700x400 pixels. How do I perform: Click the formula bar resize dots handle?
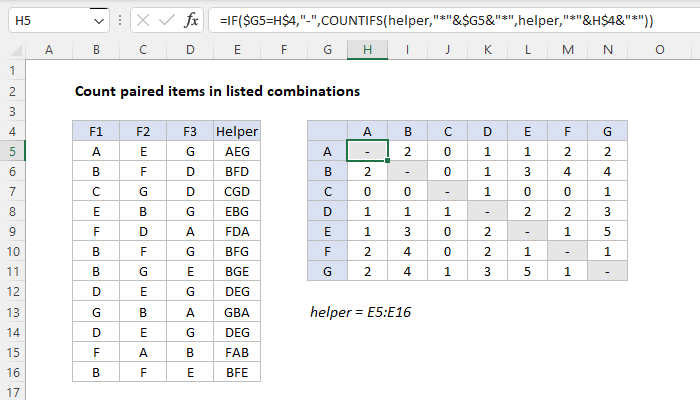click(x=120, y=20)
